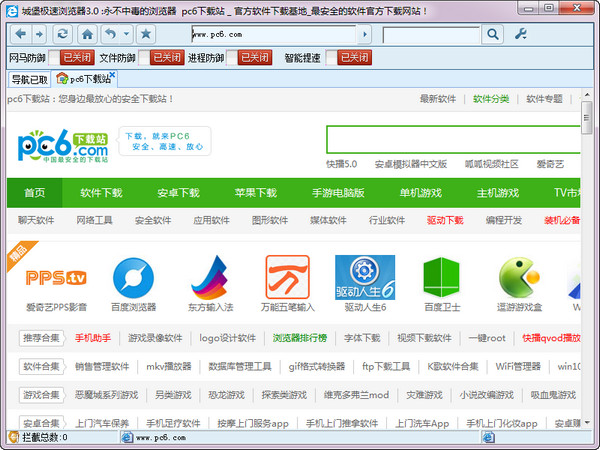The height and width of the screenshot is (450, 600).
Task: Open the red 手机助手 link
Action: pos(93,338)
